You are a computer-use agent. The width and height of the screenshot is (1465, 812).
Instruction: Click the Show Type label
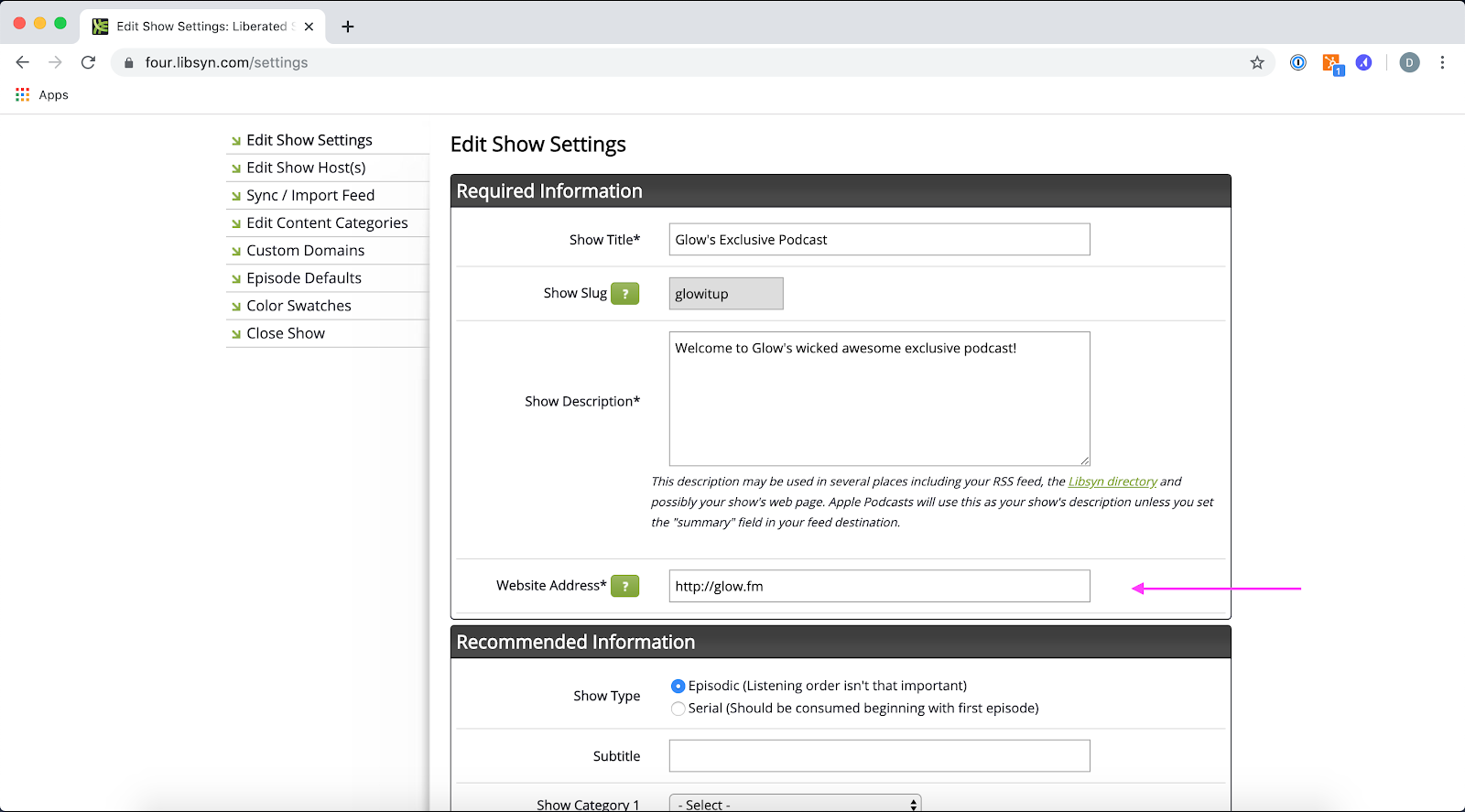click(606, 696)
